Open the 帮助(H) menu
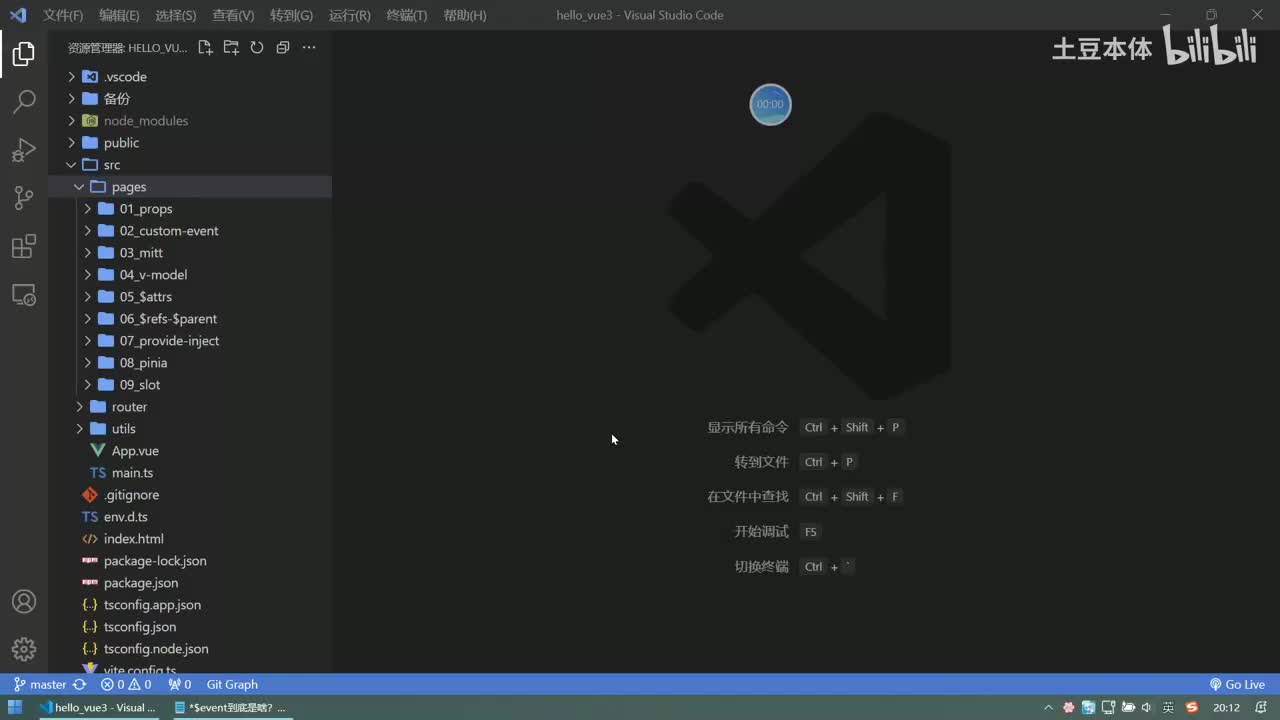 pos(464,15)
